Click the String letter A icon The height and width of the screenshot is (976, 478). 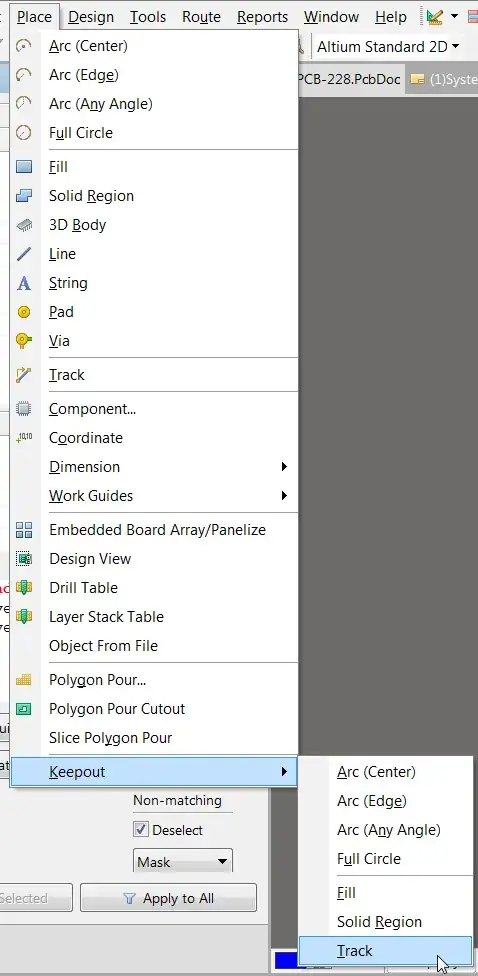point(24,283)
